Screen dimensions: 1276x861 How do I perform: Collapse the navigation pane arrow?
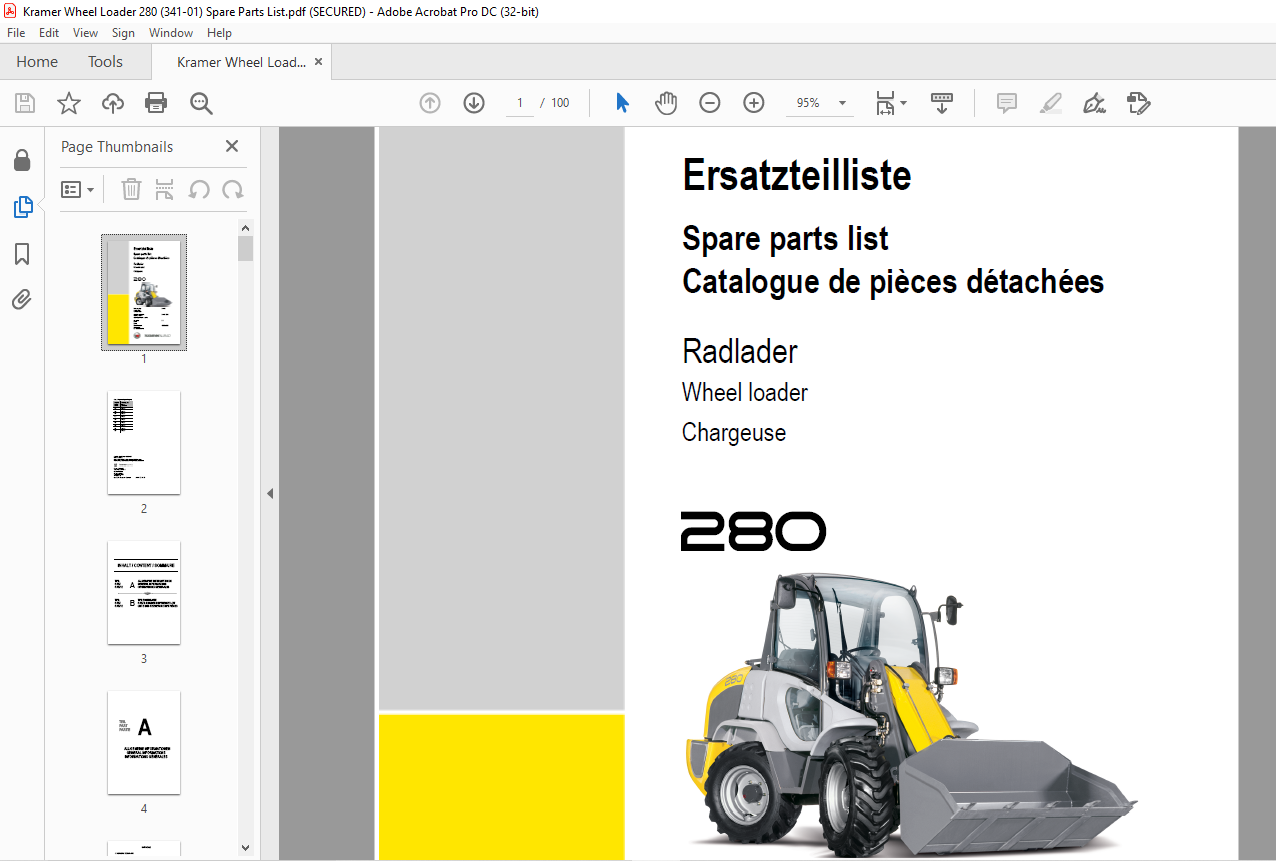(269, 493)
